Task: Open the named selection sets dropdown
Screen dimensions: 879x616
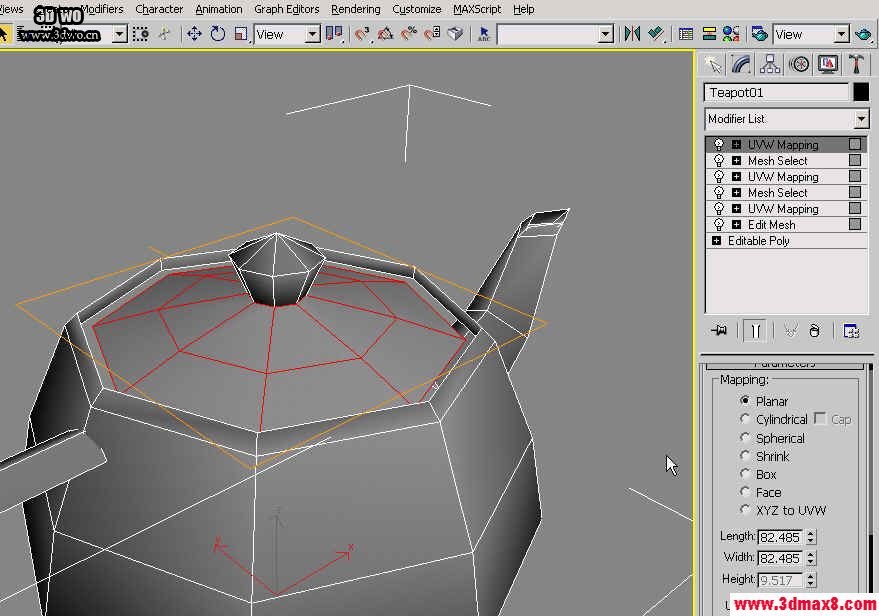Action: [605, 35]
